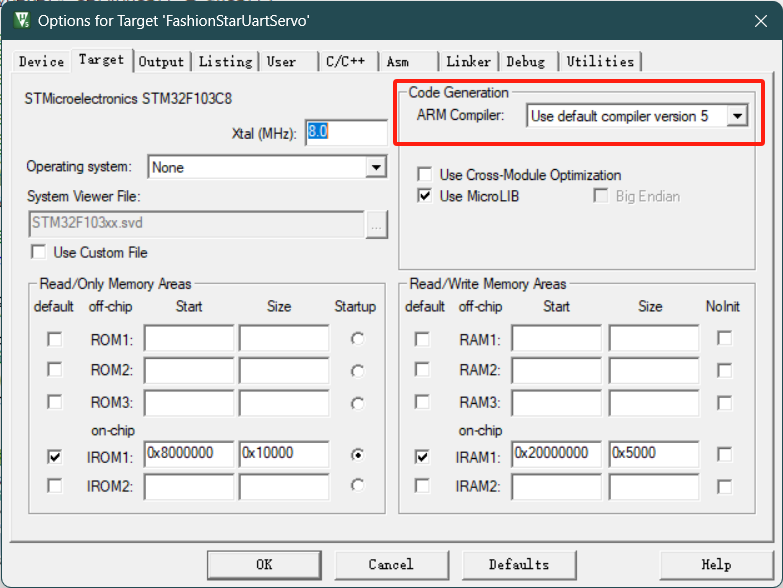
Task: Select the ROM1 Startup radio button
Action: coord(357,339)
